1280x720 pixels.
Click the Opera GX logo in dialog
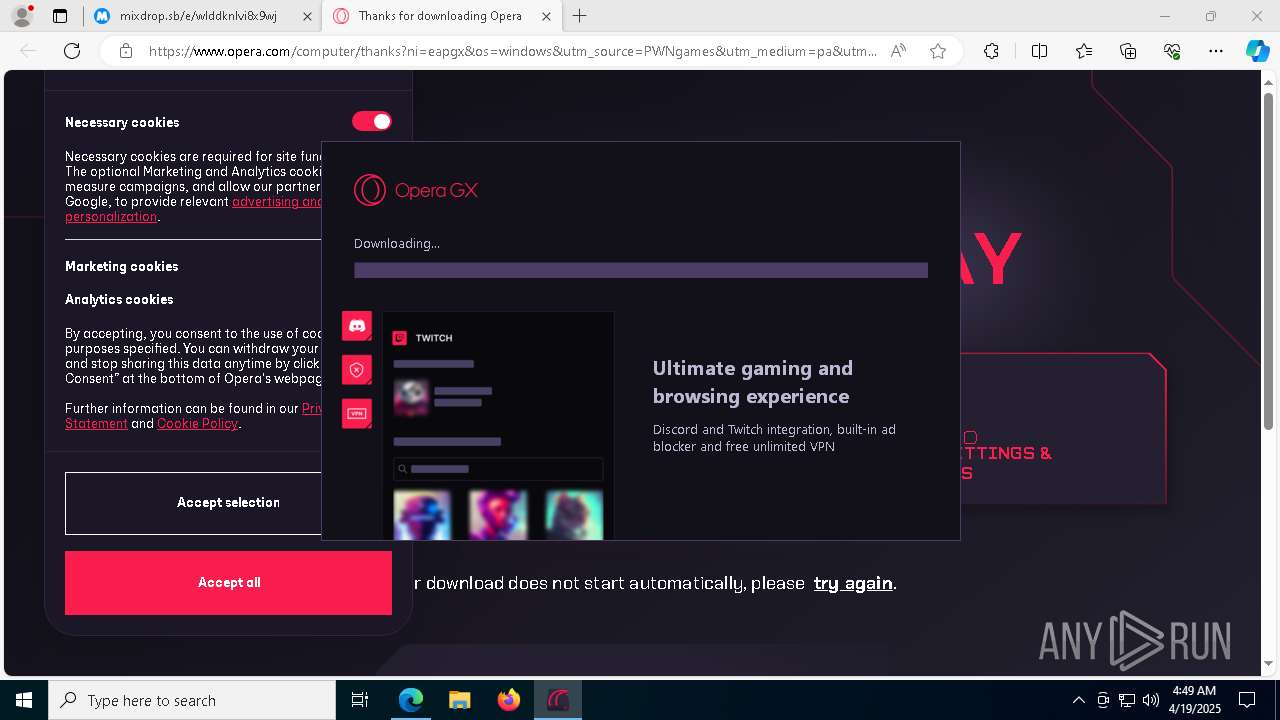tap(416, 190)
